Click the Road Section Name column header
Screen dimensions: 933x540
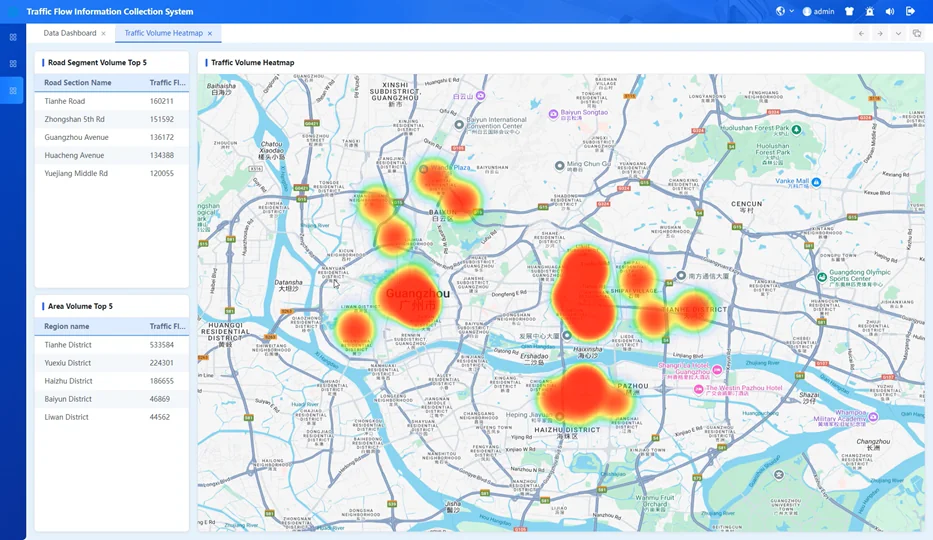click(77, 83)
